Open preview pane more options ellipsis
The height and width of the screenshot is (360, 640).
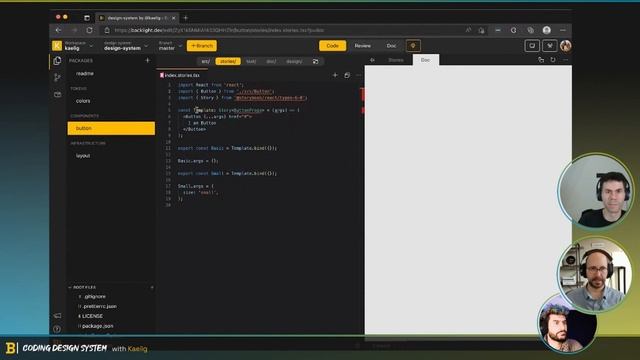tap(565, 60)
